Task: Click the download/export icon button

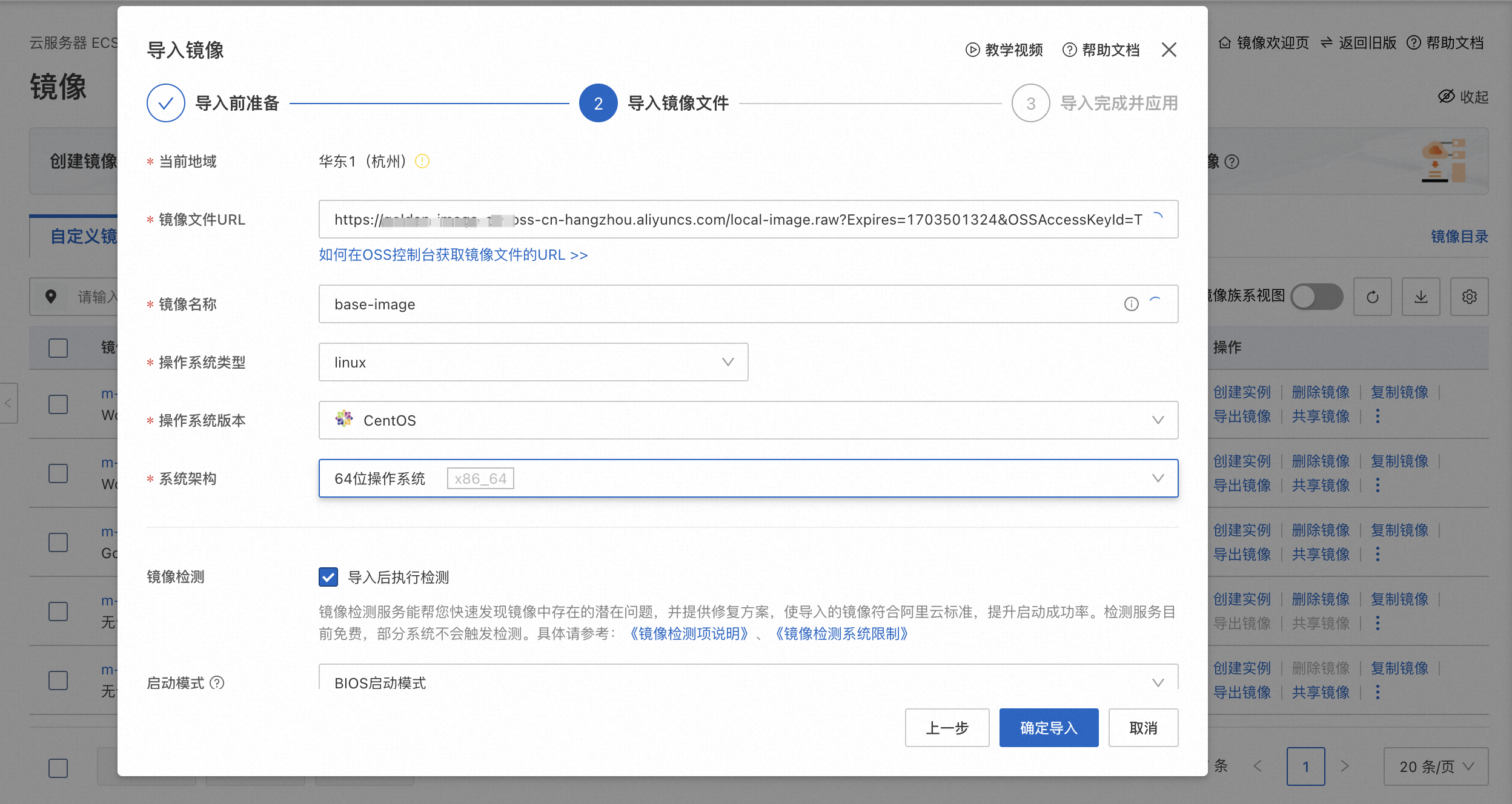Action: coord(1421,297)
